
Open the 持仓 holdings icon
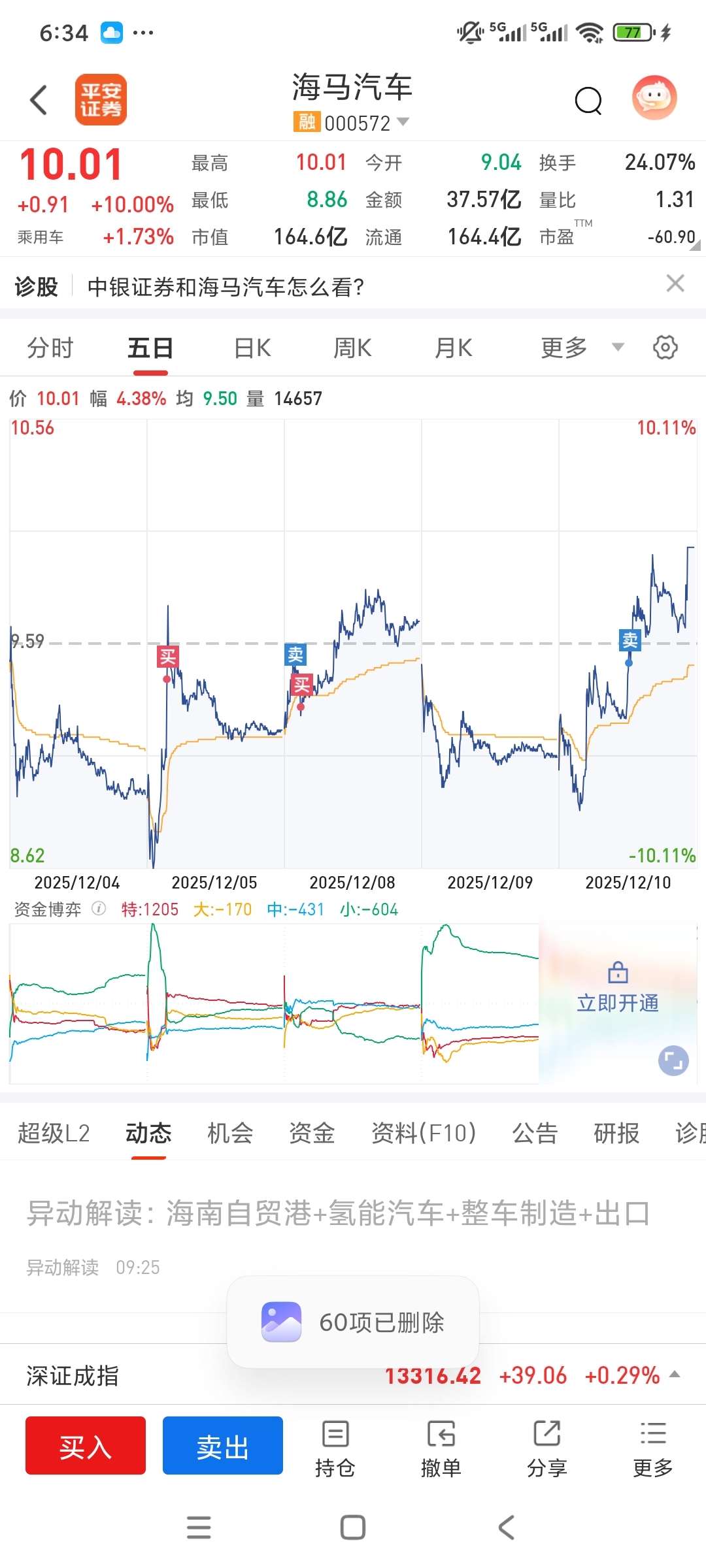(335, 1447)
